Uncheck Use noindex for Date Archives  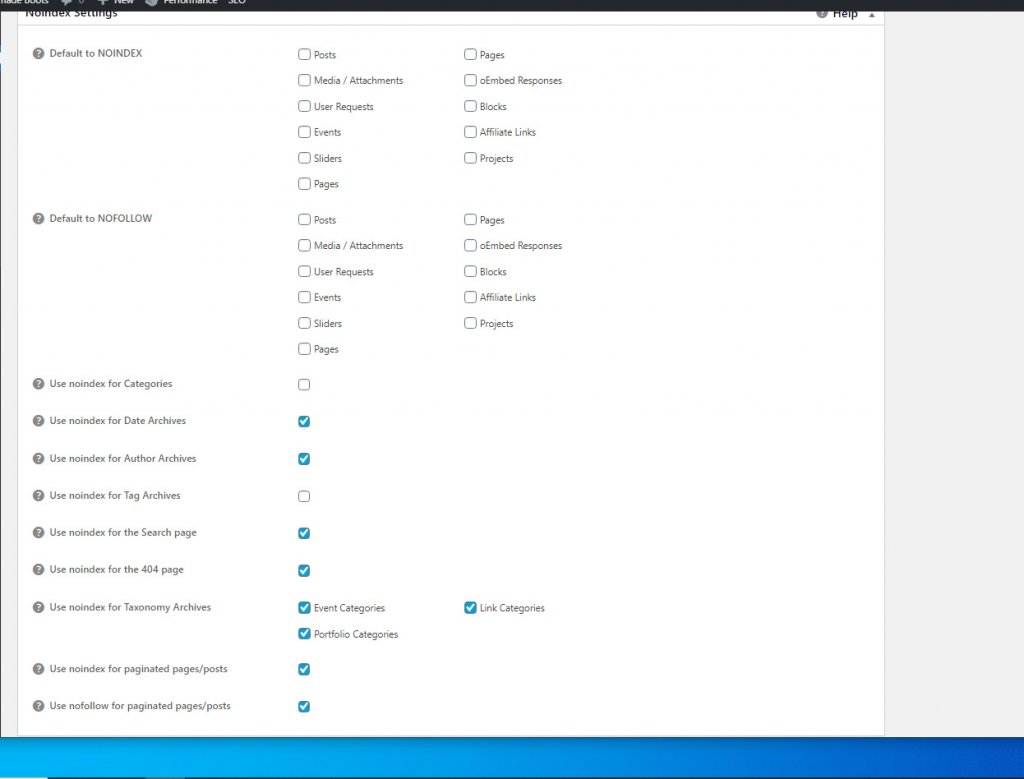click(x=304, y=422)
